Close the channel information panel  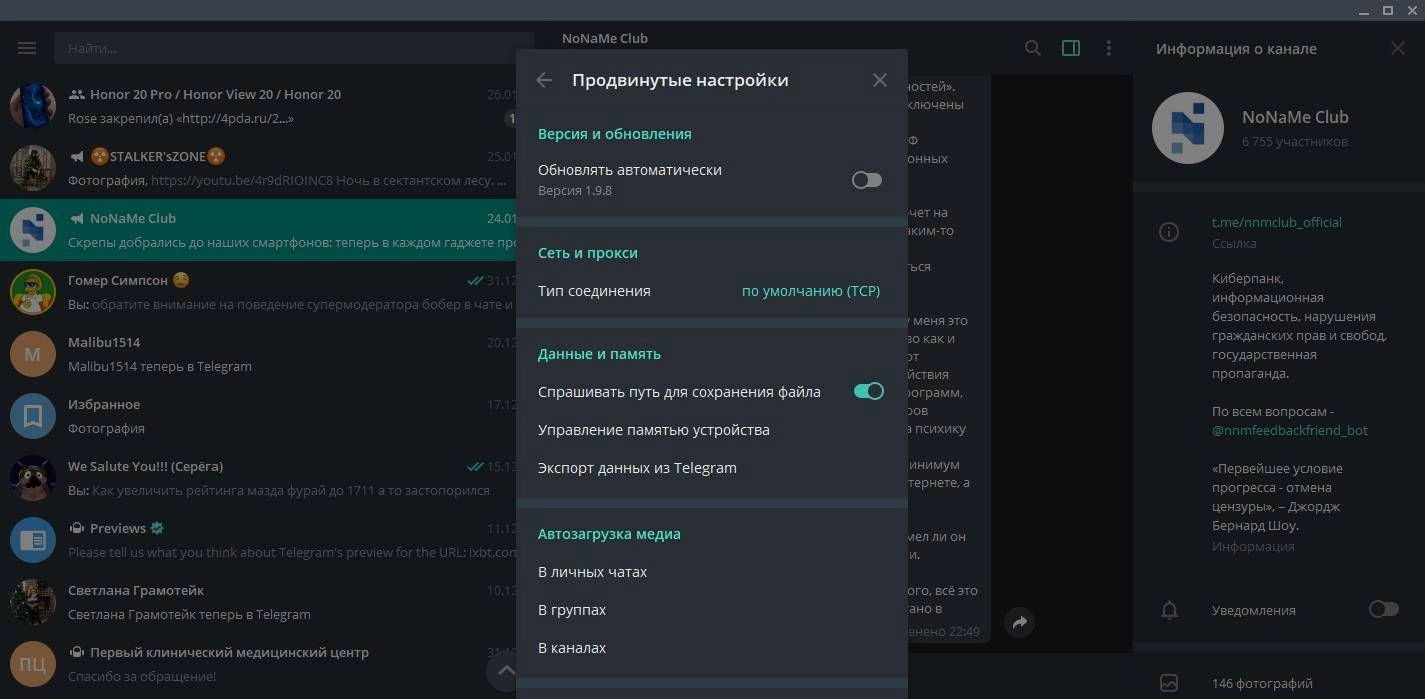click(x=1398, y=48)
